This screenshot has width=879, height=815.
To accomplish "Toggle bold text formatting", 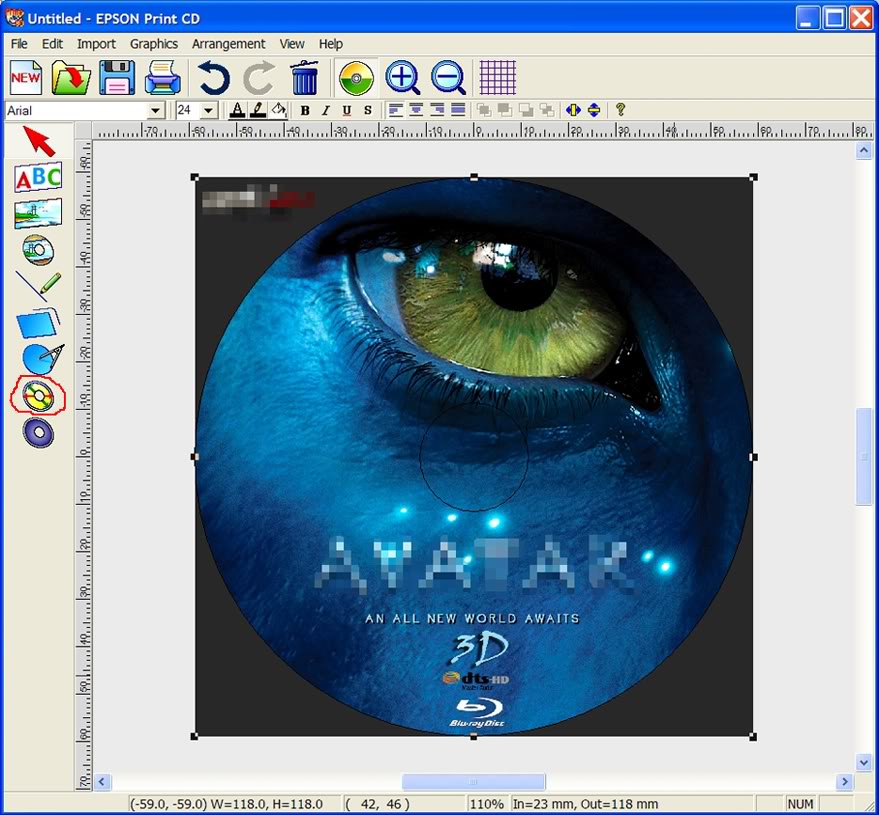I will tap(305, 110).
